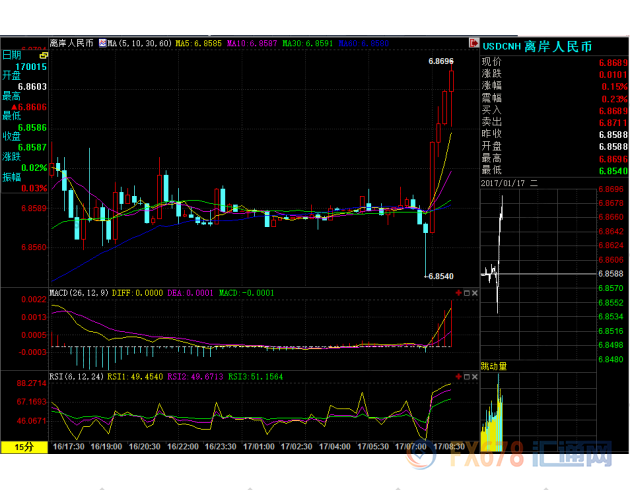This screenshot has width=630, height=490.
Task: Click the 17/01:00 time axis label
Action: click(x=259, y=447)
